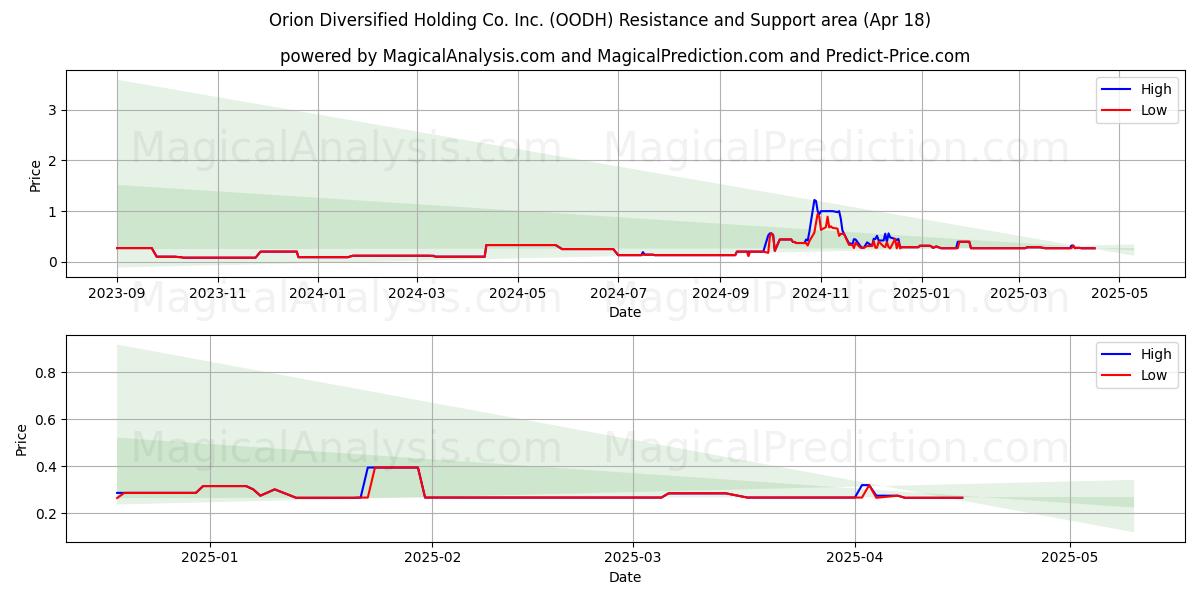
Task: Click the '0.6' y-axis tick on the bottom chart
Action: click(x=48, y=420)
